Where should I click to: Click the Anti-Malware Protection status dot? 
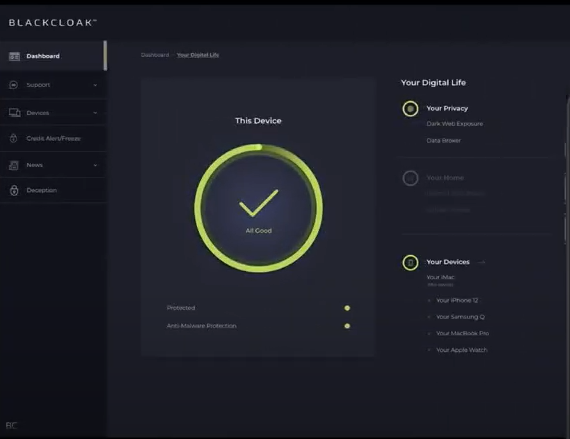pos(347,326)
